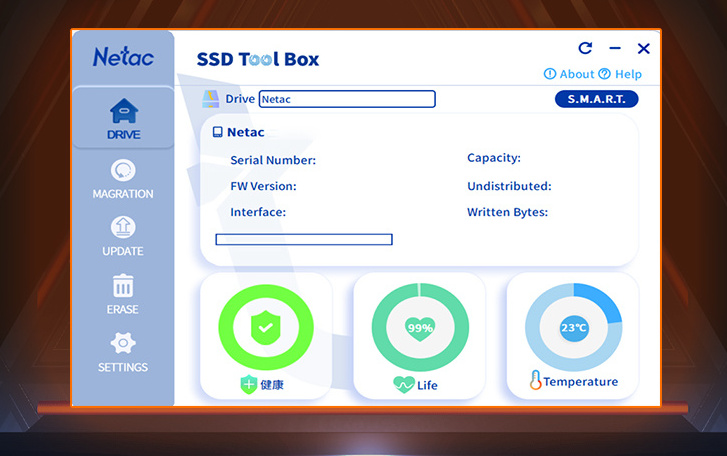Image resolution: width=727 pixels, height=456 pixels.
Task: Click the Help question mark icon
Action: coord(605,74)
